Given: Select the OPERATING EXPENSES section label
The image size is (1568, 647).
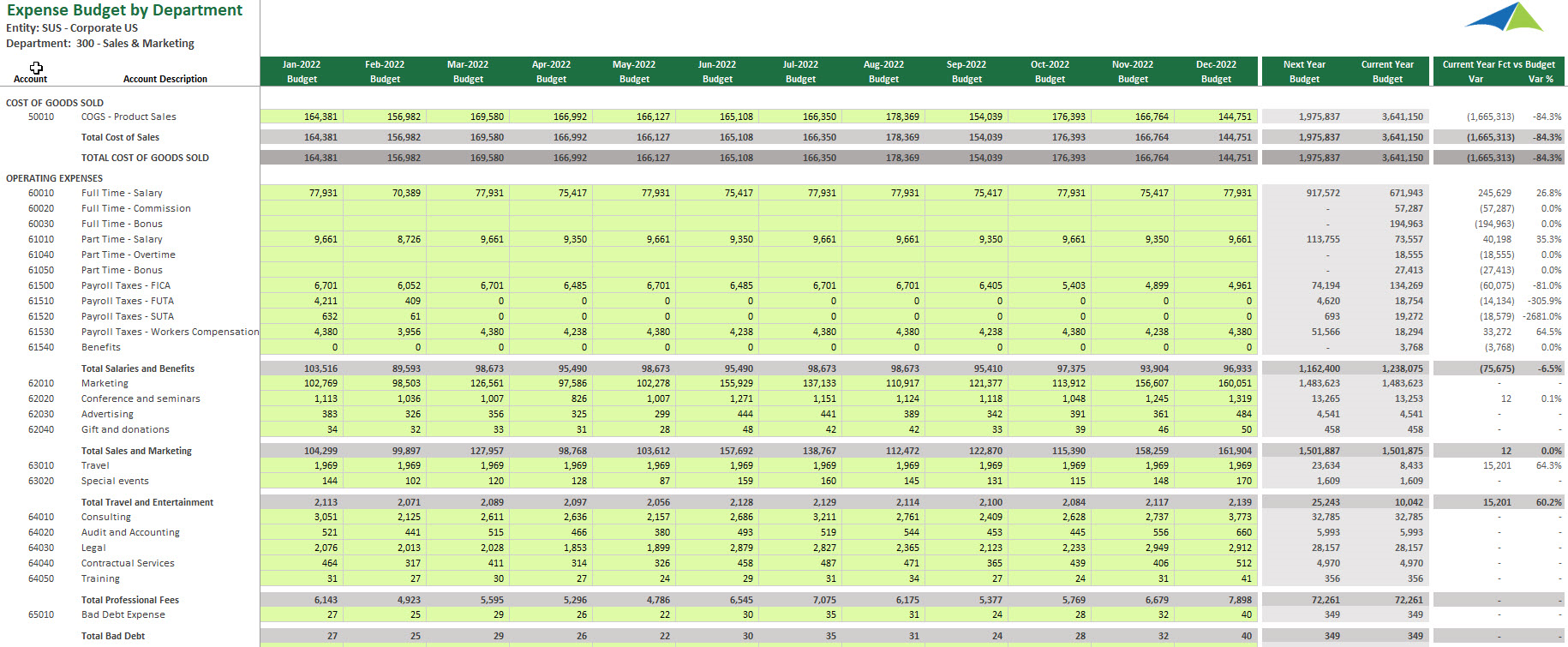Looking at the screenshot, I should click(54, 178).
